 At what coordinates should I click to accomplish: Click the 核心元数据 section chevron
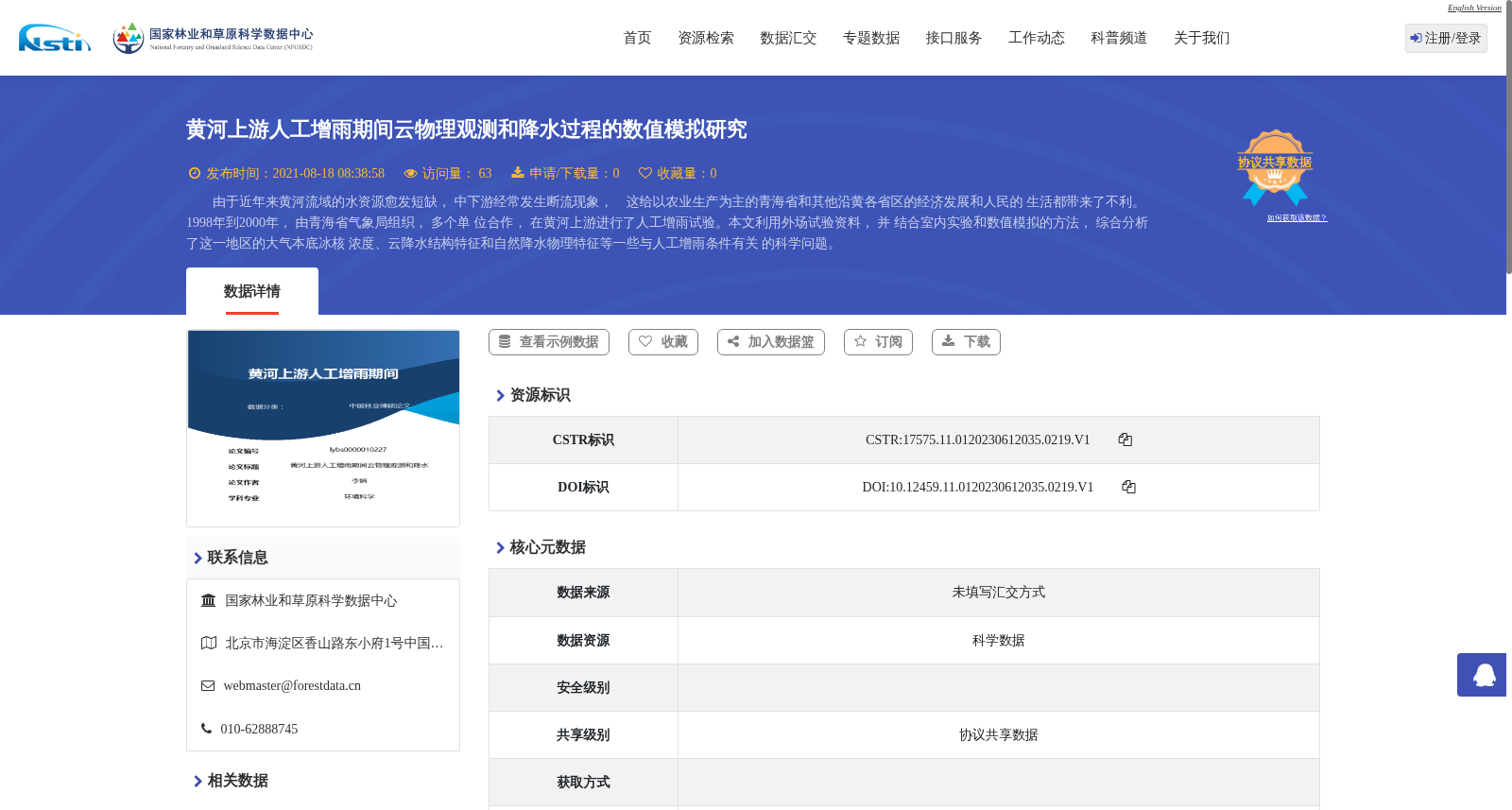tap(500, 548)
